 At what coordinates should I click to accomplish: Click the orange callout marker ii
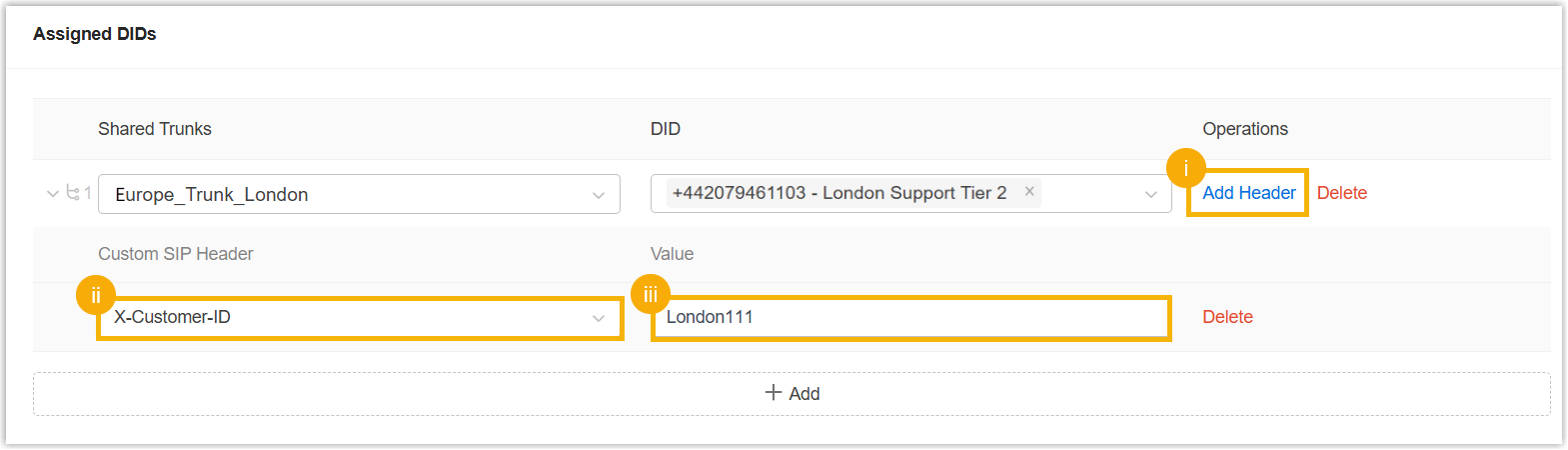click(96, 295)
